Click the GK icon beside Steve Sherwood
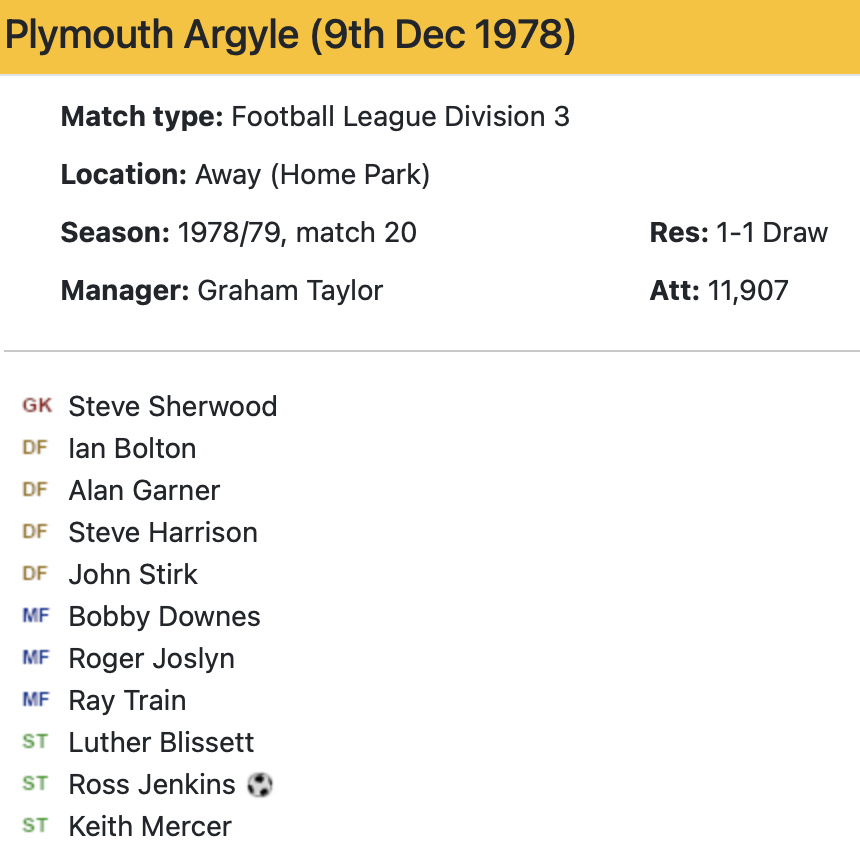Viewport: 860px width, 860px height. tap(36, 406)
